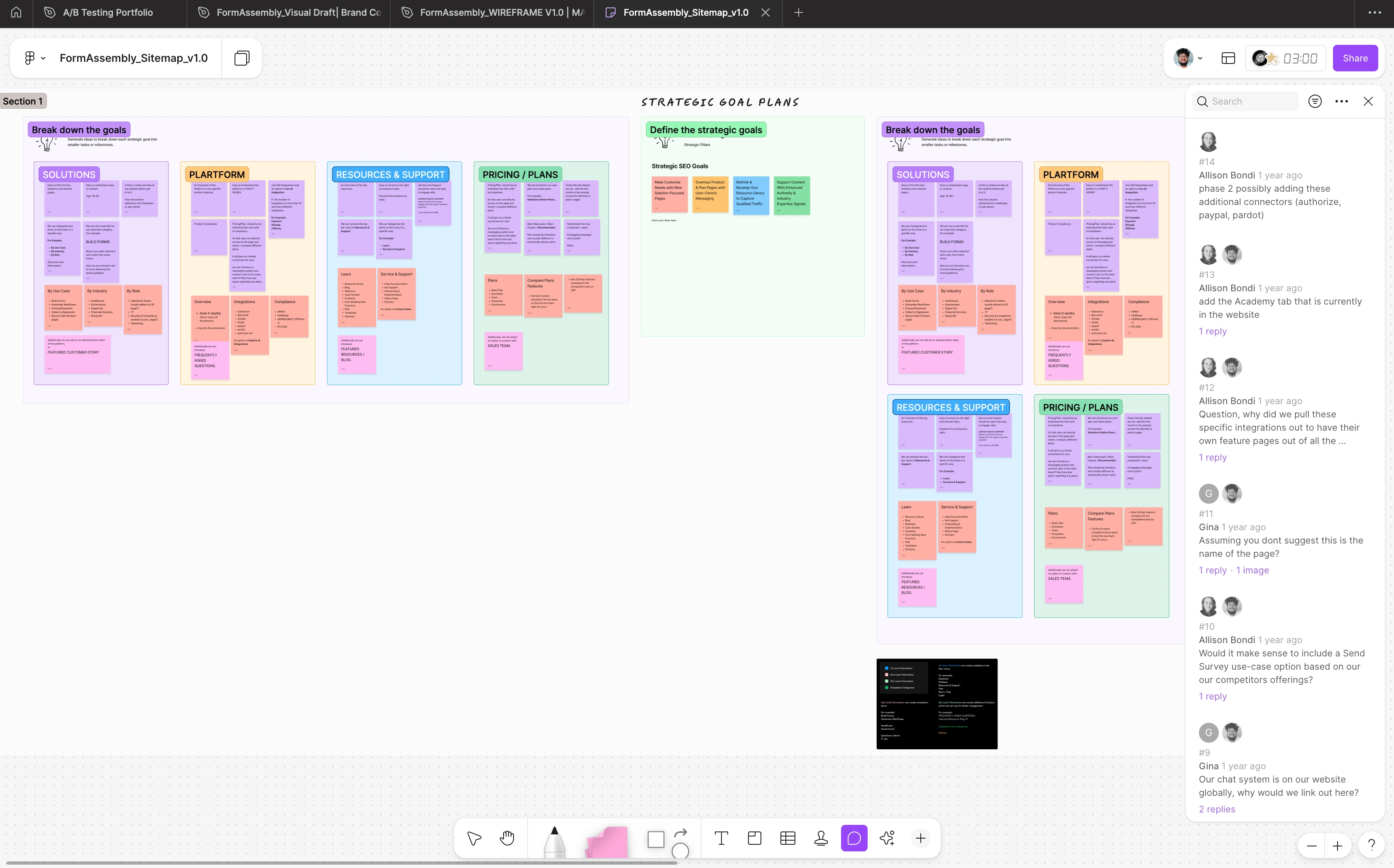
Task: Open the home icon in the tab bar
Action: coord(16,12)
